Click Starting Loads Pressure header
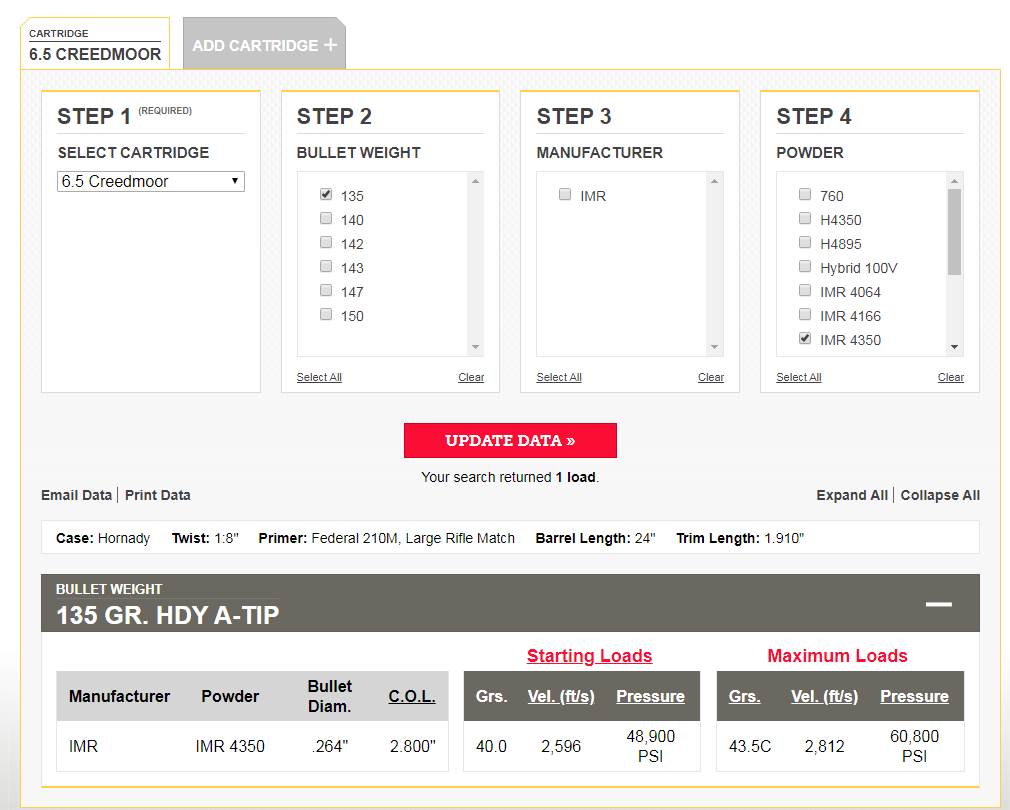This screenshot has width=1010, height=810. pos(651,696)
